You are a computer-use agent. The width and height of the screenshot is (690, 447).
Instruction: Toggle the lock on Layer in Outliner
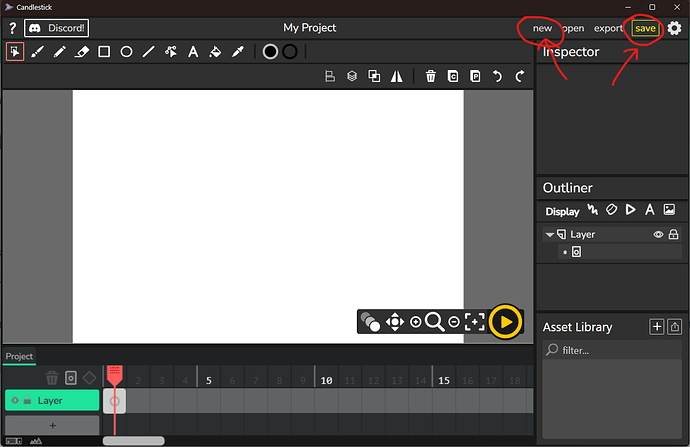click(674, 235)
